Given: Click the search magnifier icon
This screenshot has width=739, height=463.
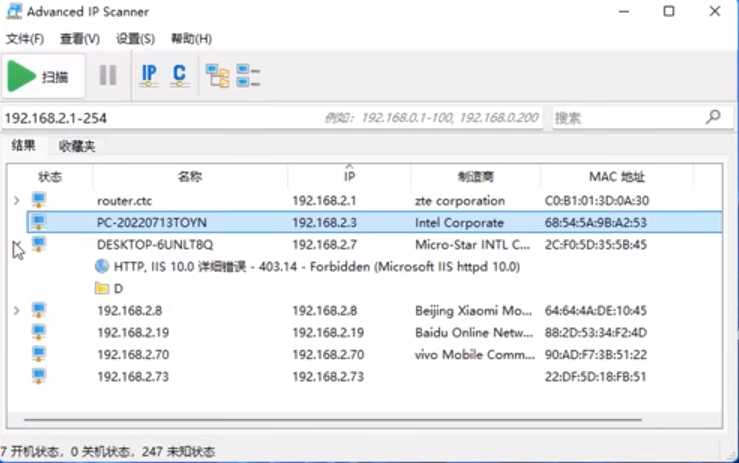Looking at the screenshot, I should click(714, 116).
